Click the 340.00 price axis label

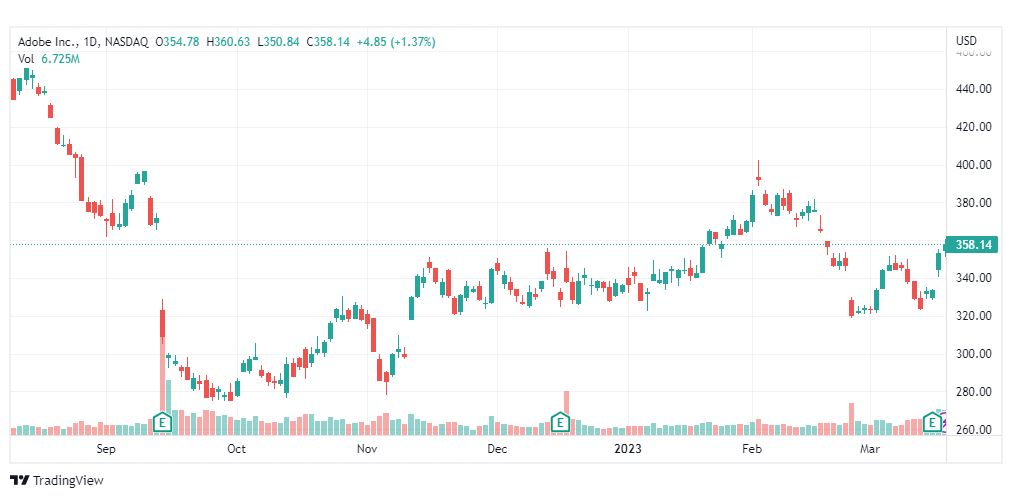click(x=973, y=278)
